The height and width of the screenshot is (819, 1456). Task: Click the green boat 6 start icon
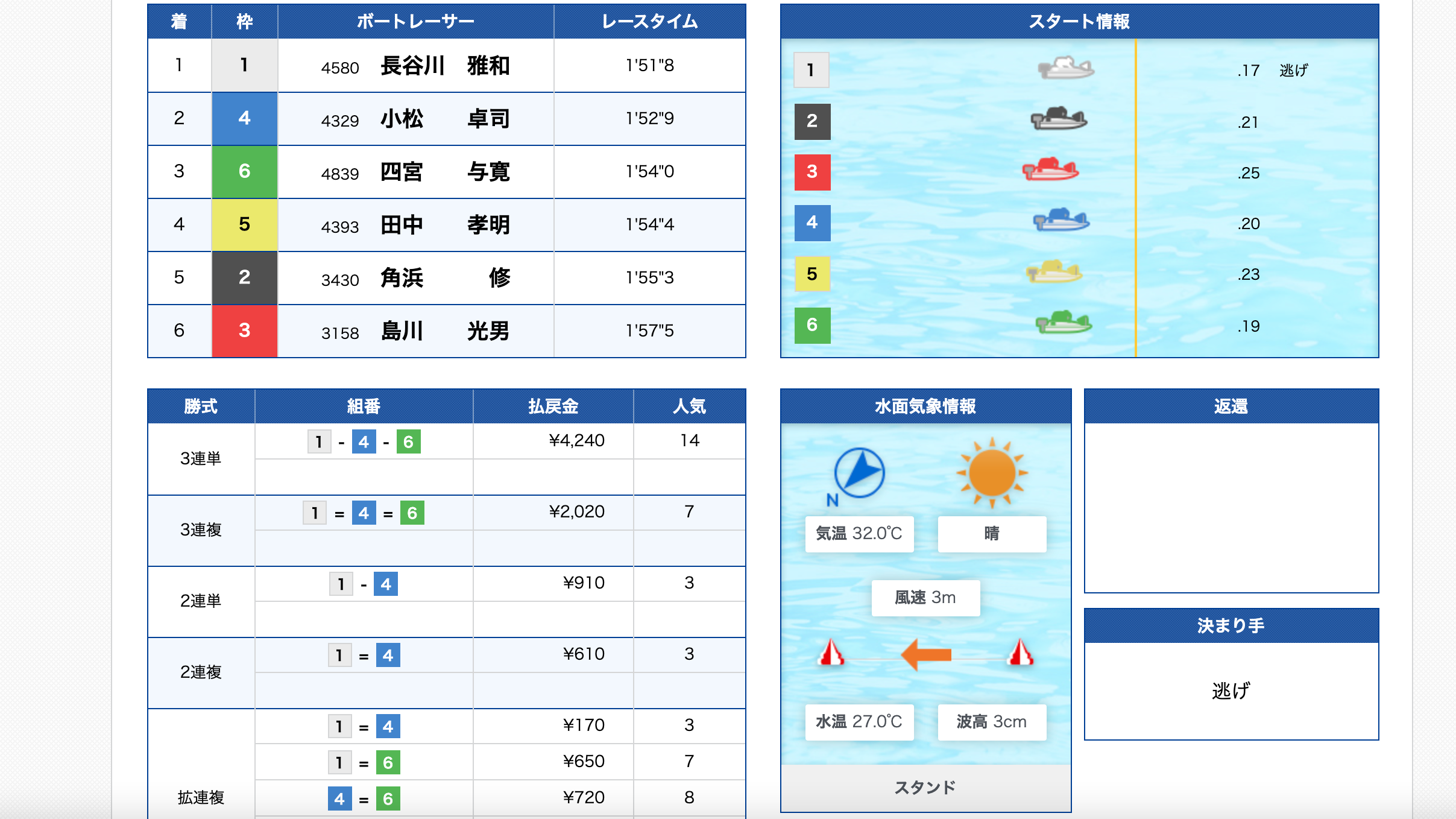1064,323
